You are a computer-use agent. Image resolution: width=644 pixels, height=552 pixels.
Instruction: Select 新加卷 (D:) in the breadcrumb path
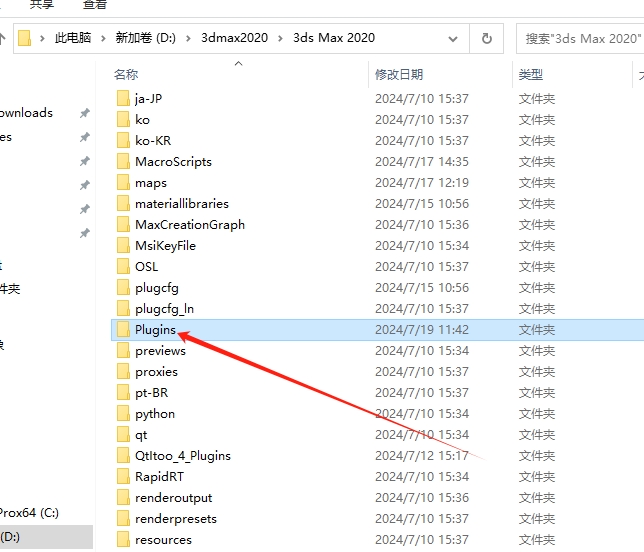click(145, 38)
